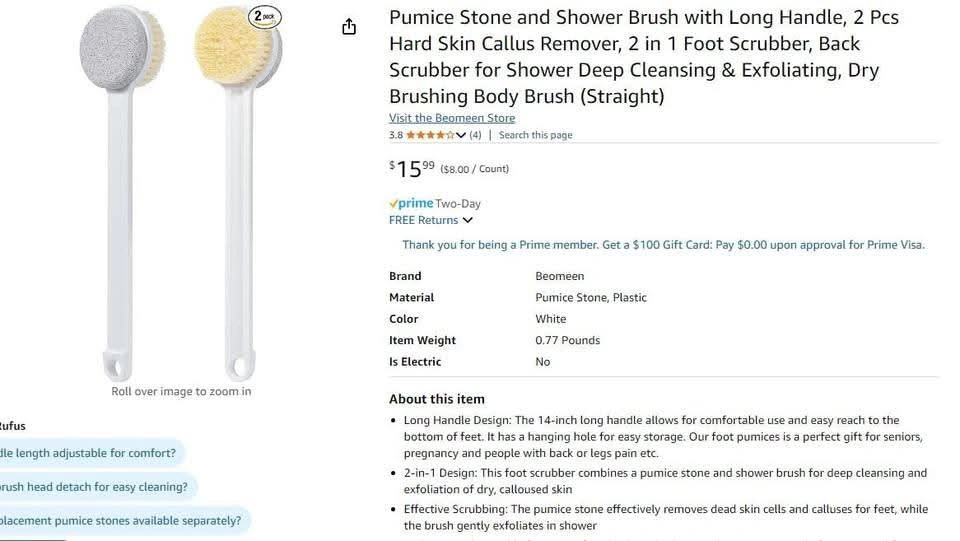Open the ratings popover chevron
The height and width of the screenshot is (541, 960).
[462, 135]
